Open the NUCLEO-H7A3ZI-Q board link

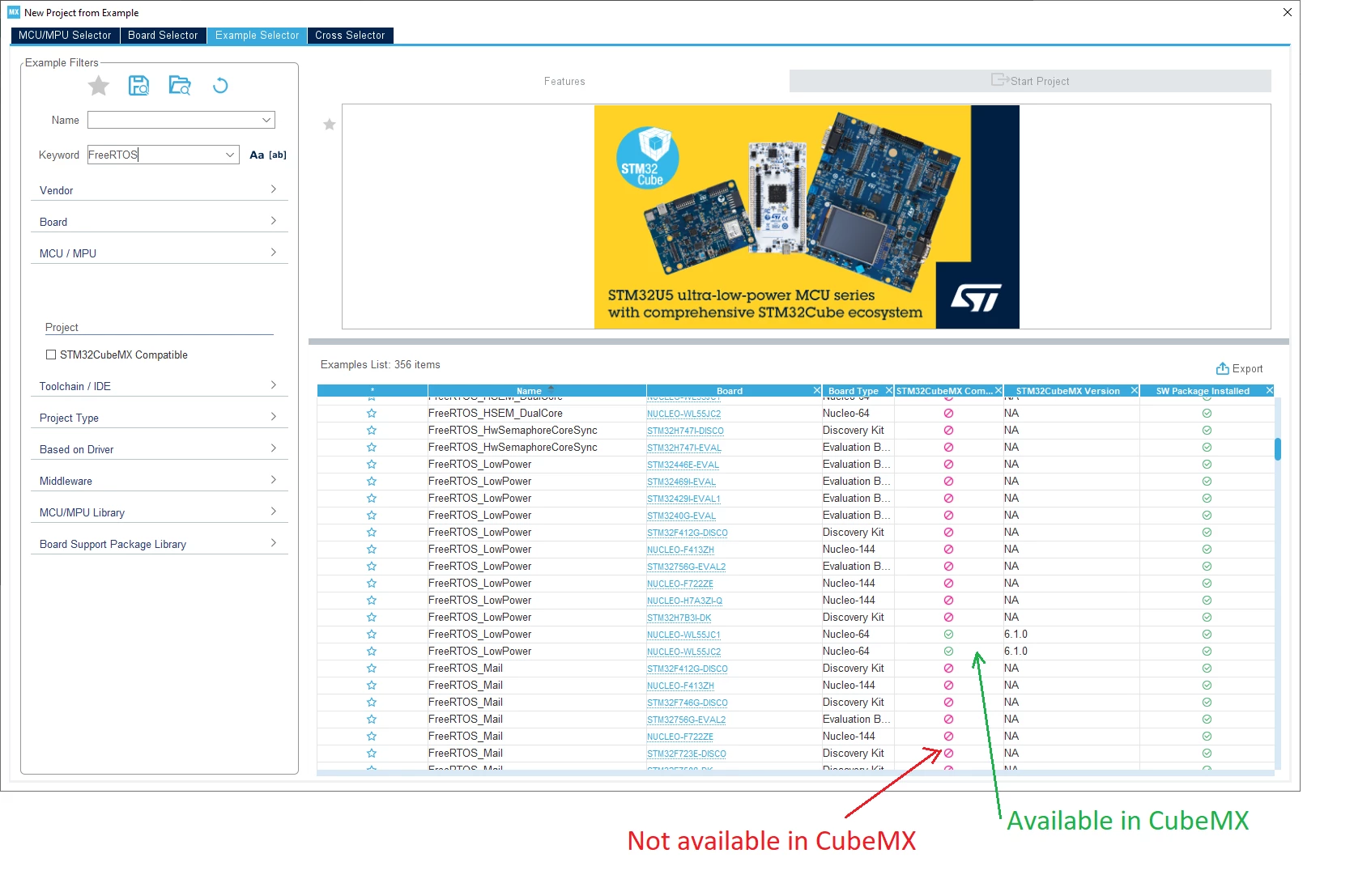point(684,601)
